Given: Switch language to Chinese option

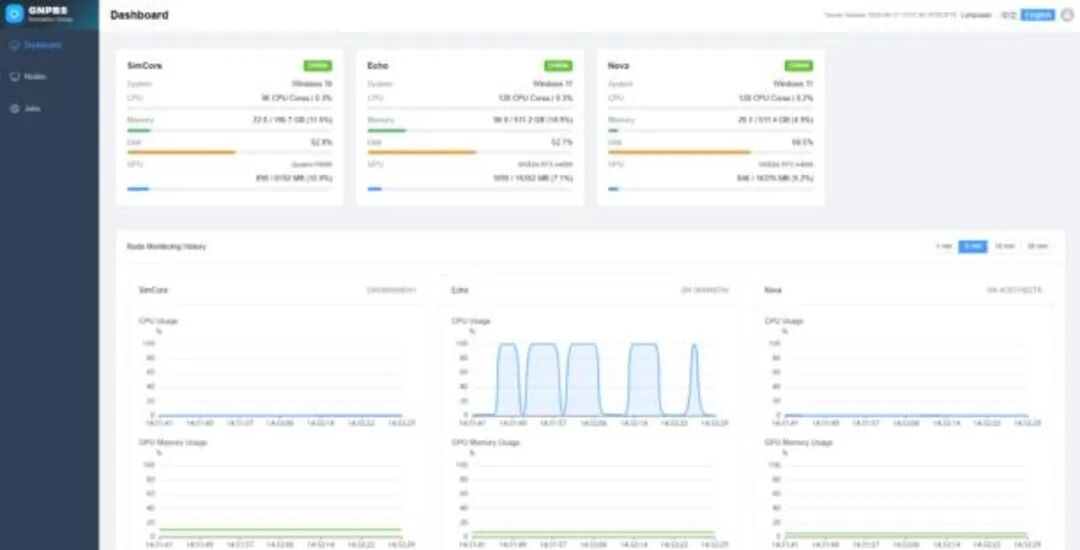Looking at the screenshot, I should (x=1009, y=15).
